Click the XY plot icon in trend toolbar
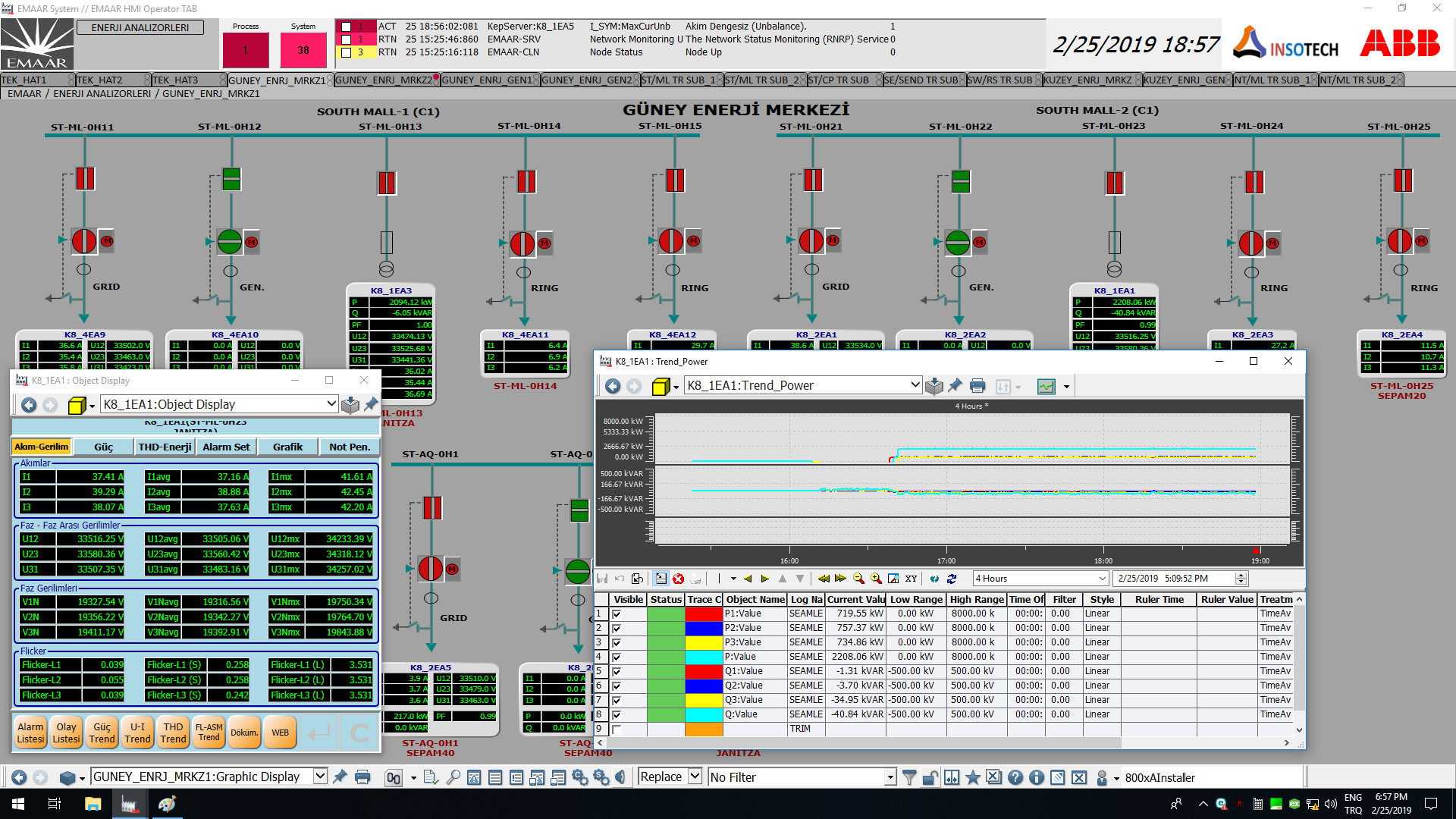The height and width of the screenshot is (819, 1456). pyautogui.click(x=911, y=579)
